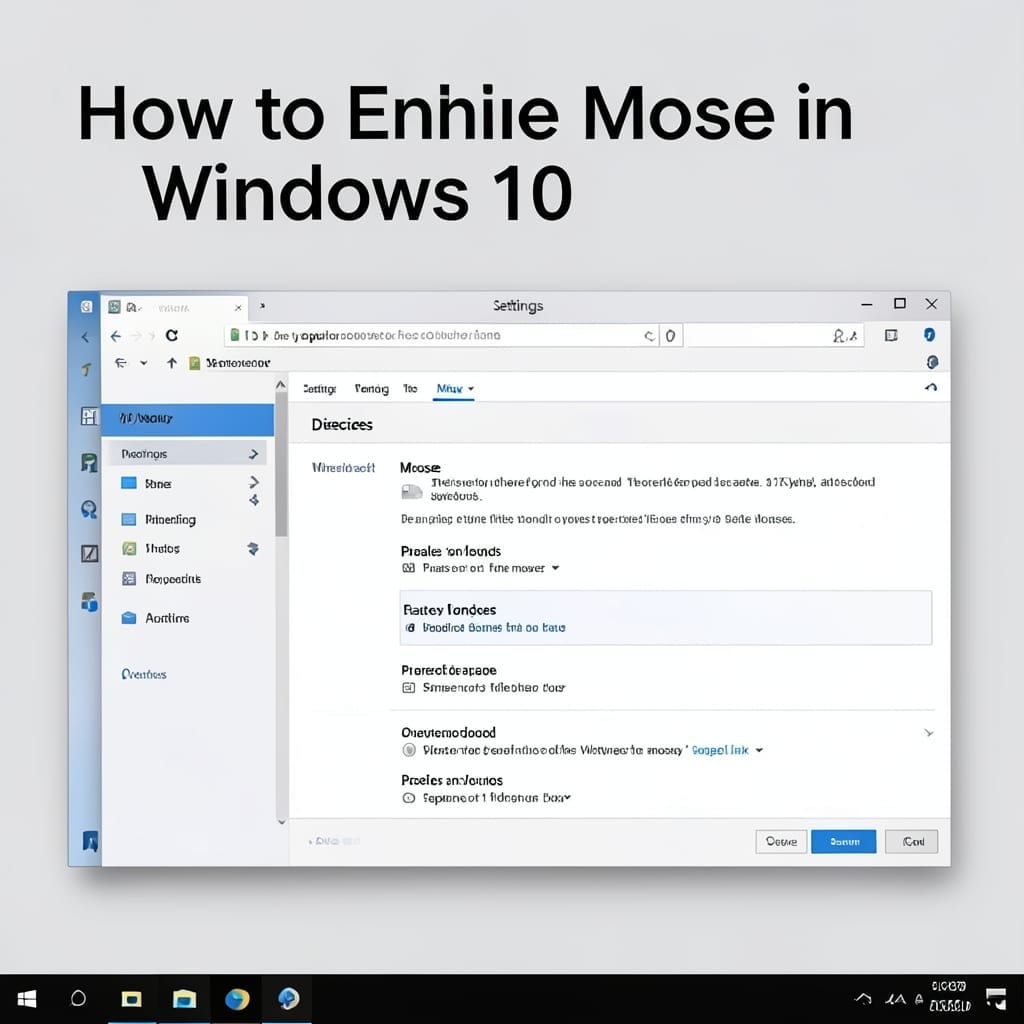Expand the 'Dsotngs' sidebar row chevron

(x=254, y=454)
